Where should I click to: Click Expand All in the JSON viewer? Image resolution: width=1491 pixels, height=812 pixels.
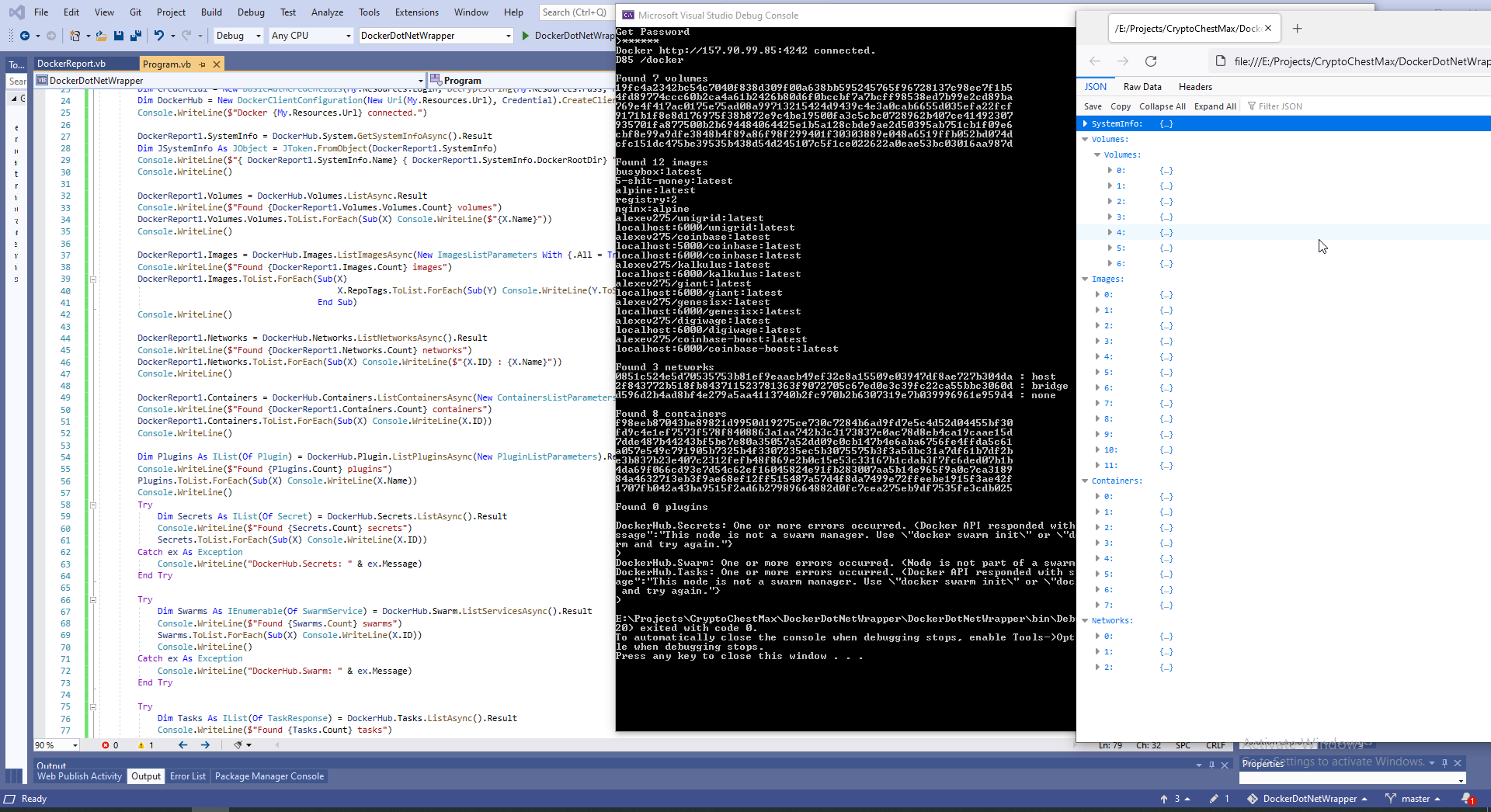(x=1215, y=106)
